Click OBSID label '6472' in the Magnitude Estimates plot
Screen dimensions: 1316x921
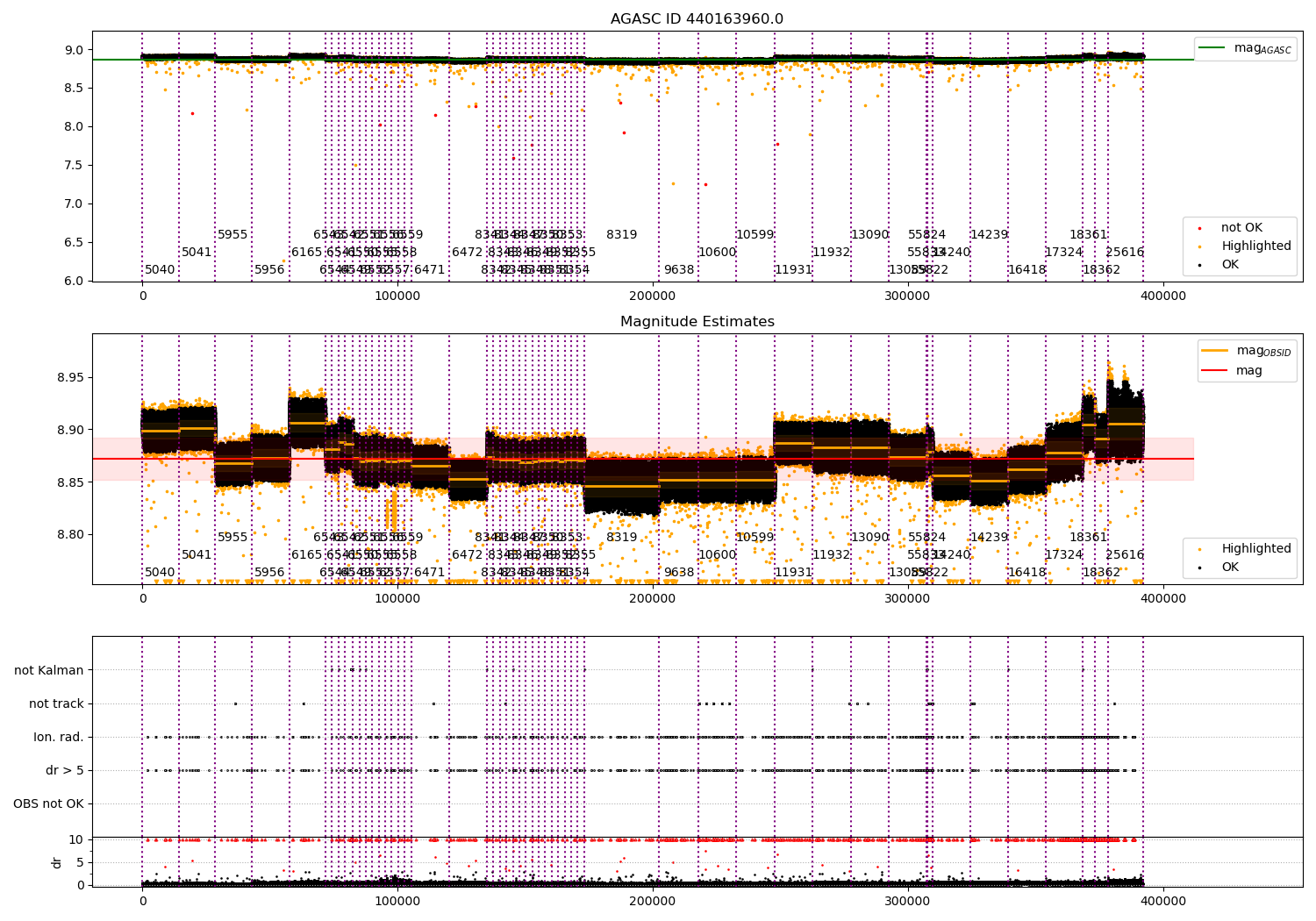point(467,555)
